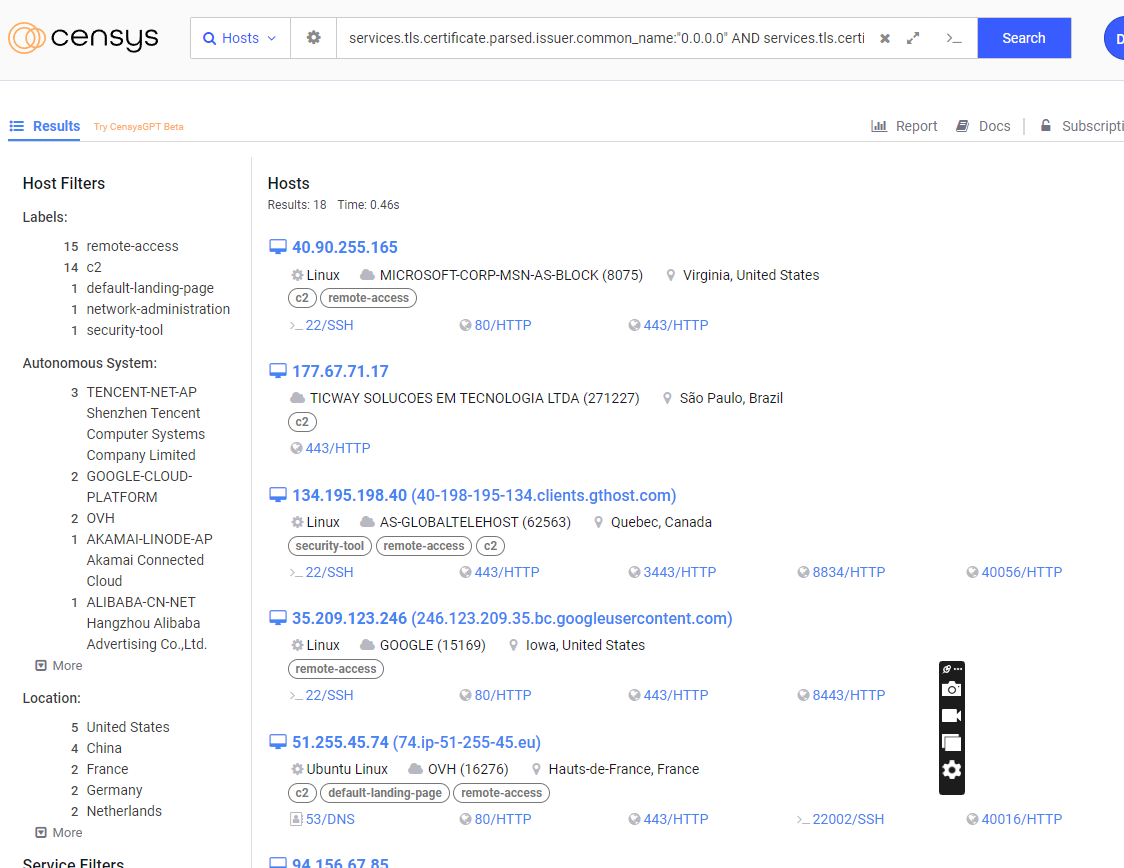Take screenshot with camera icon in floating toolbar
Screen dimensions: 1124x868
pos(951,689)
